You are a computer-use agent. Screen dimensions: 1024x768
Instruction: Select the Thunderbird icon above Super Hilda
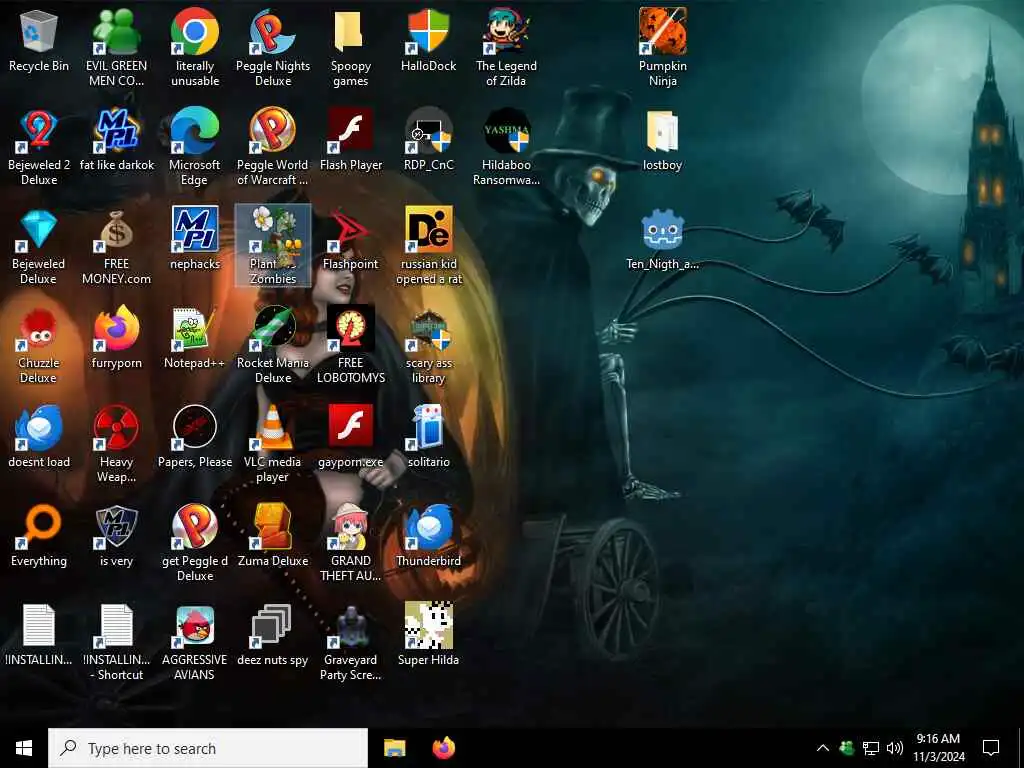[x=428, y=536]
